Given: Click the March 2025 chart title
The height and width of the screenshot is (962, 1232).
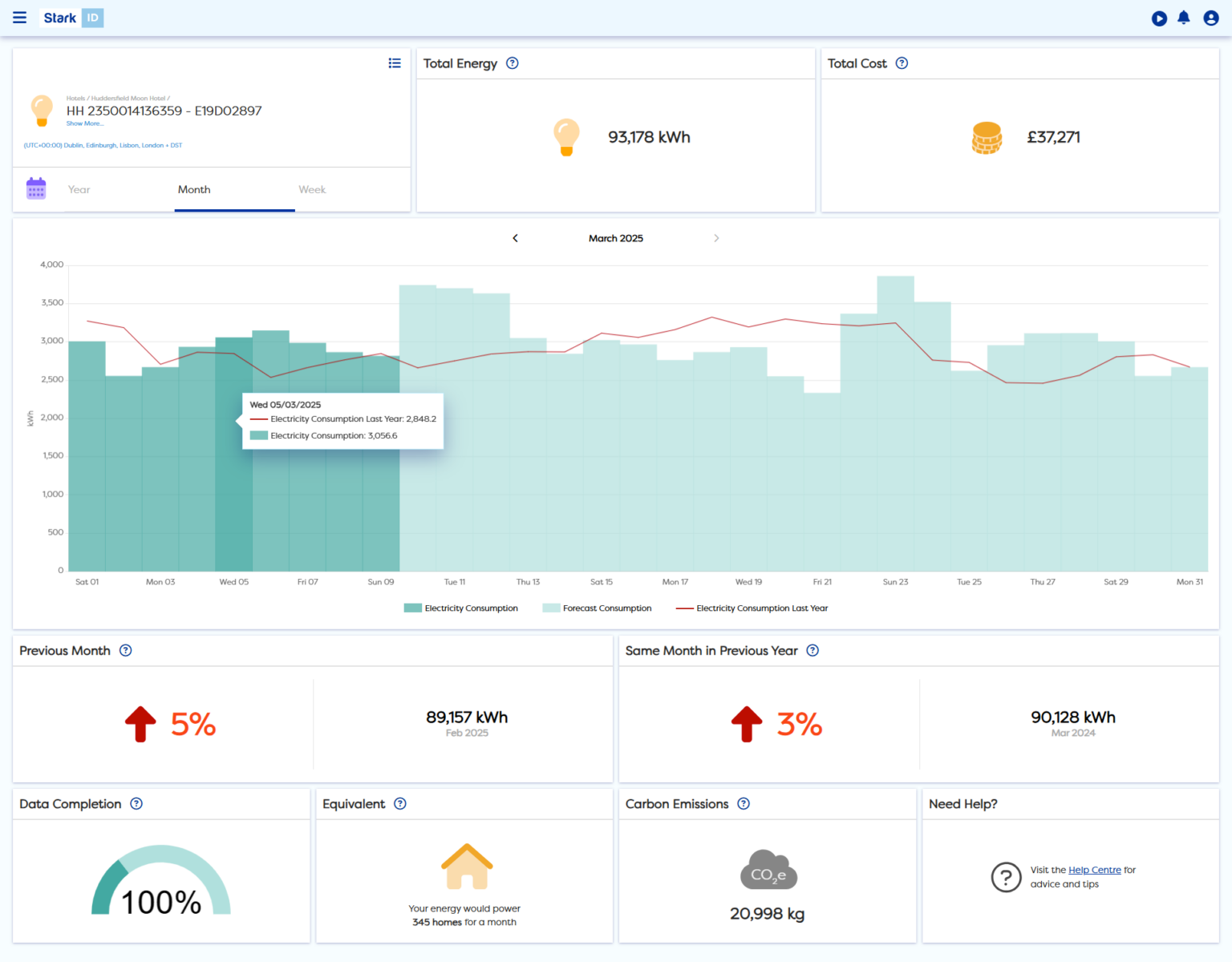Looking at the screenshot, I should (x=615, y=238).
